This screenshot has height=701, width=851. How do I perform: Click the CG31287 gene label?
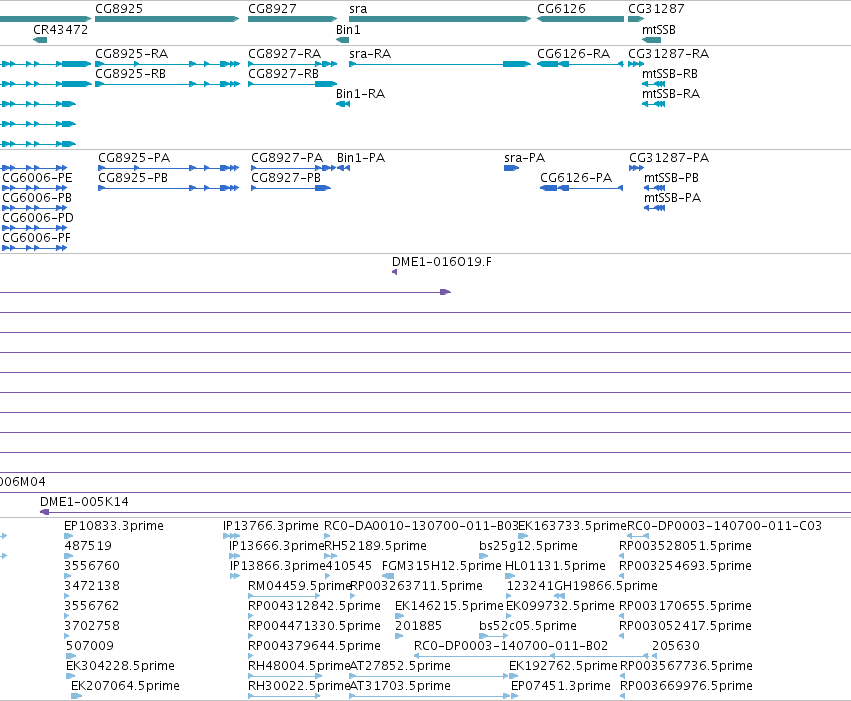[656, 9]
